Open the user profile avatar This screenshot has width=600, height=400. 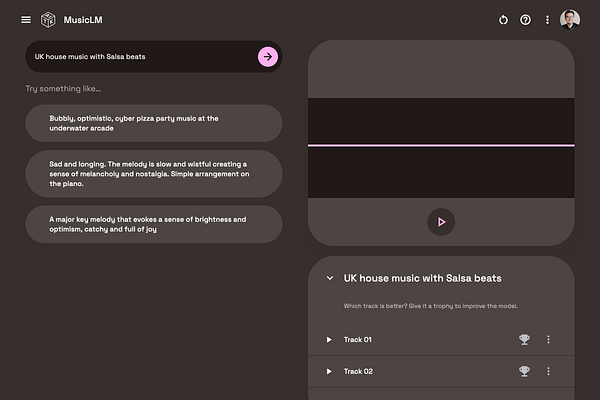click(570, 20)
